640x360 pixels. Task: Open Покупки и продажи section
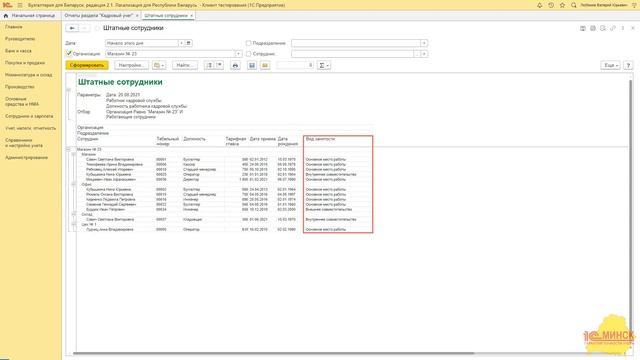(25, 63)
